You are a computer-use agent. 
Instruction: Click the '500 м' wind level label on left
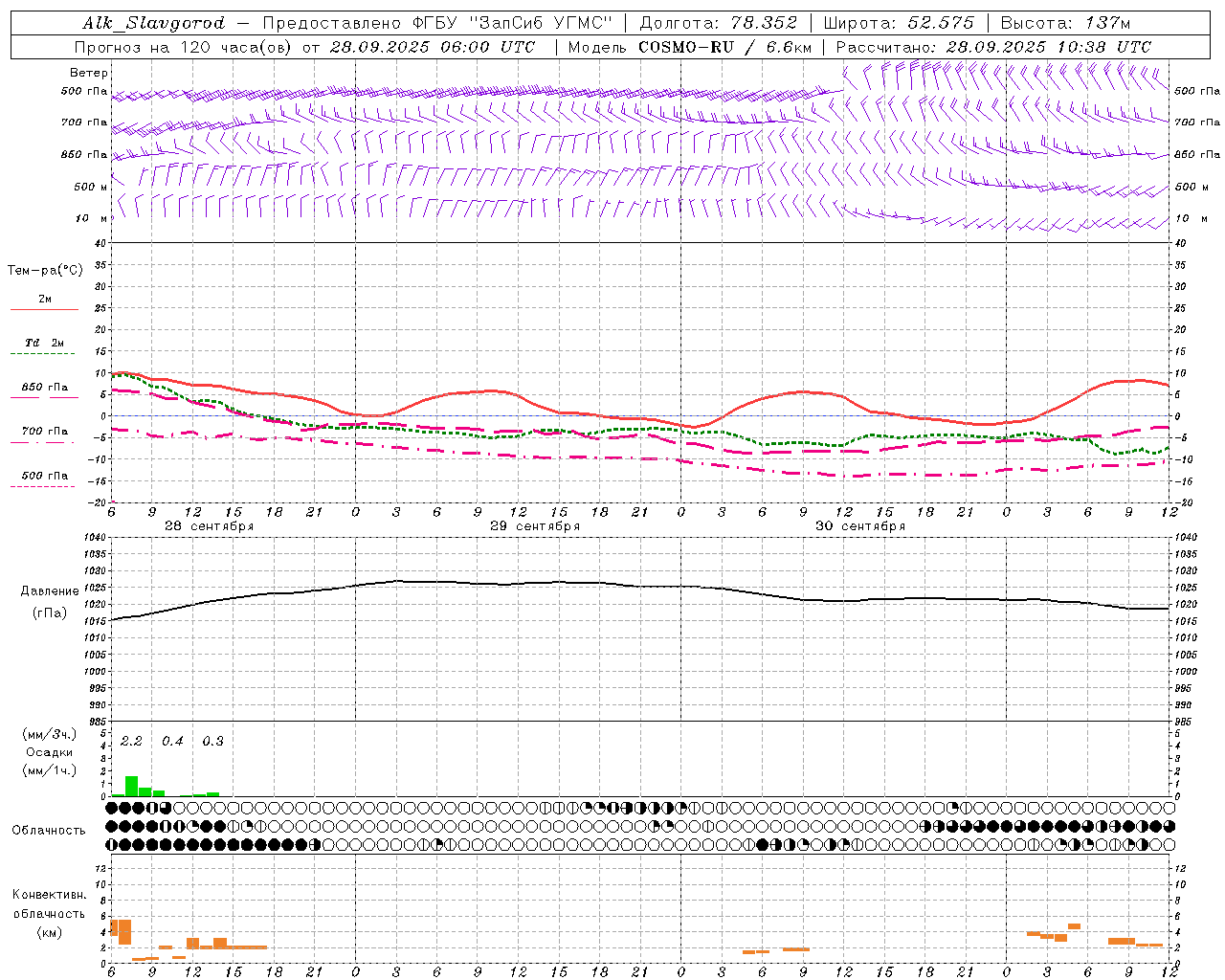point(91,187)
